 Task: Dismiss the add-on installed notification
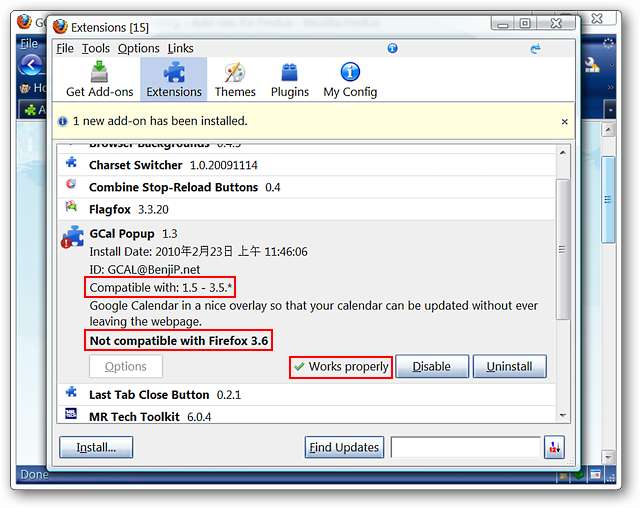(x=564, y=122)
